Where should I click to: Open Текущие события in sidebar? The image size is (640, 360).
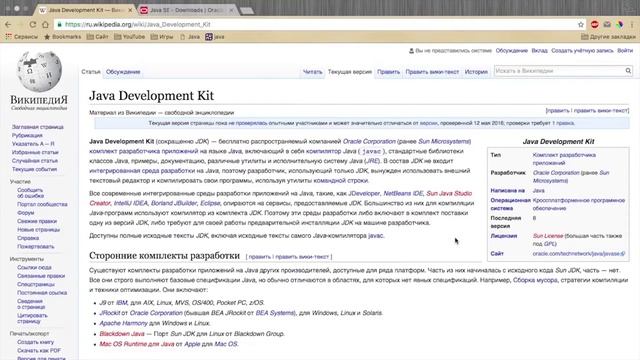(x=34, y=169)
